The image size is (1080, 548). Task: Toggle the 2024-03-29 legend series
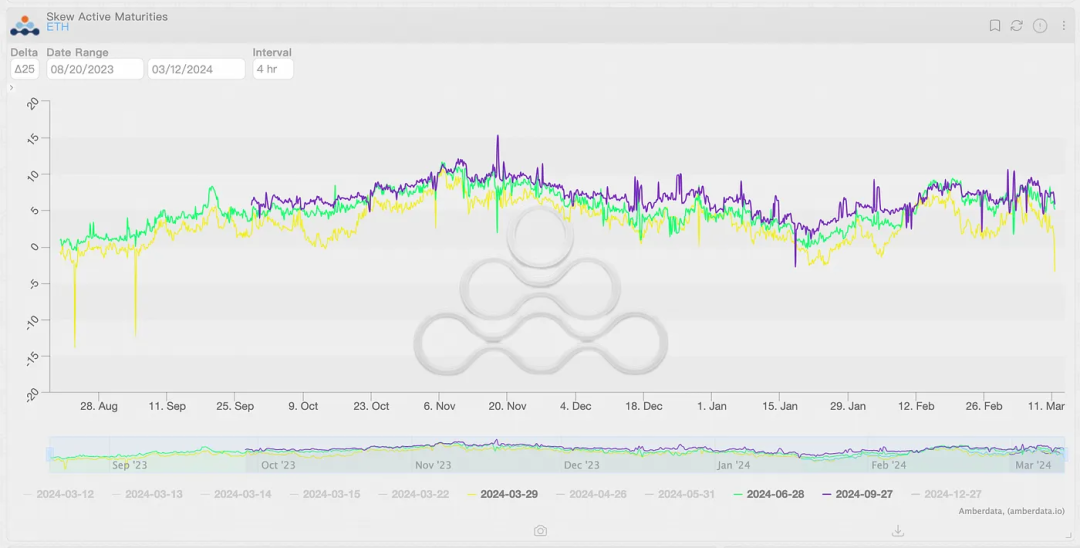click(x=502, y=494)
